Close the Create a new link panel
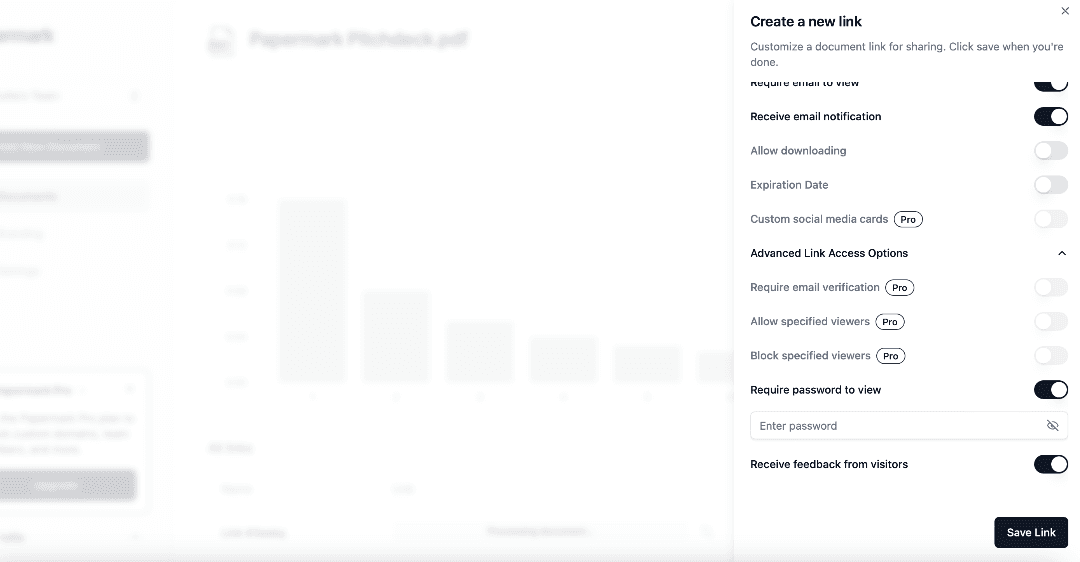Screen dimensions: 1080x562 [1064, 11]
